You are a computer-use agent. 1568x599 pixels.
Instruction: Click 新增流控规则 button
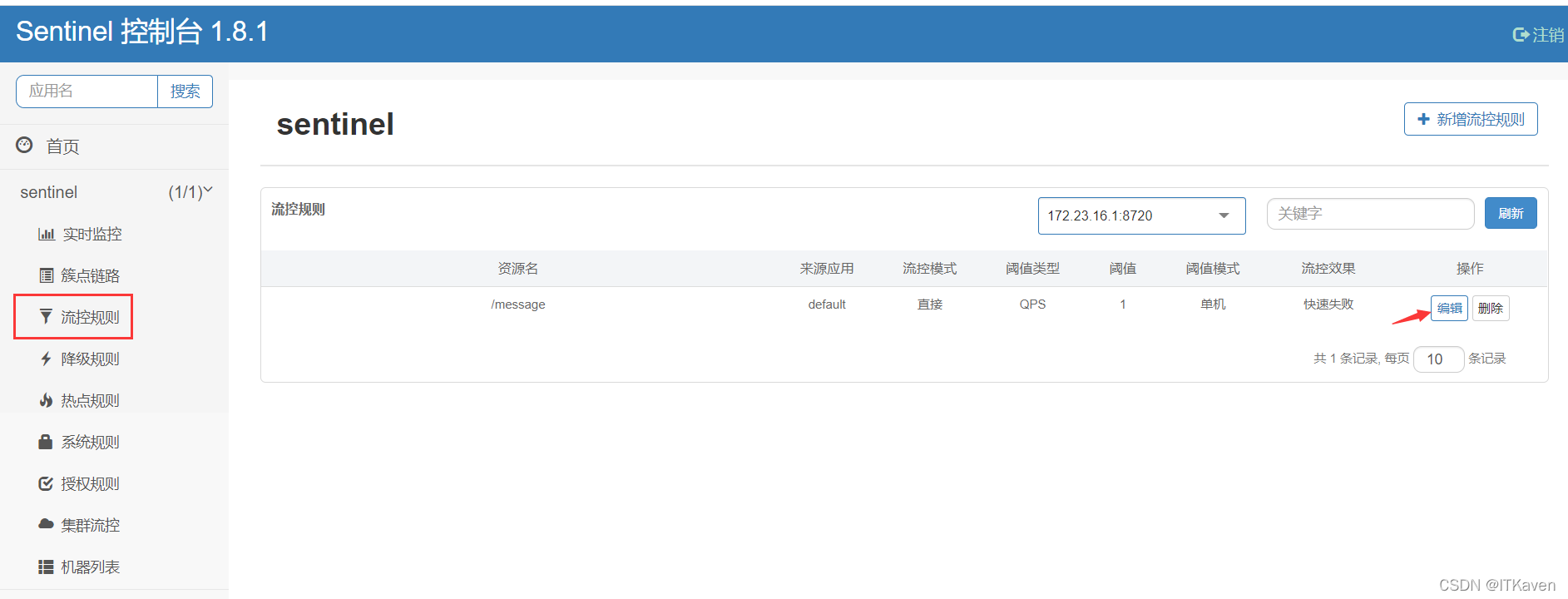(x=1471, y=119)
